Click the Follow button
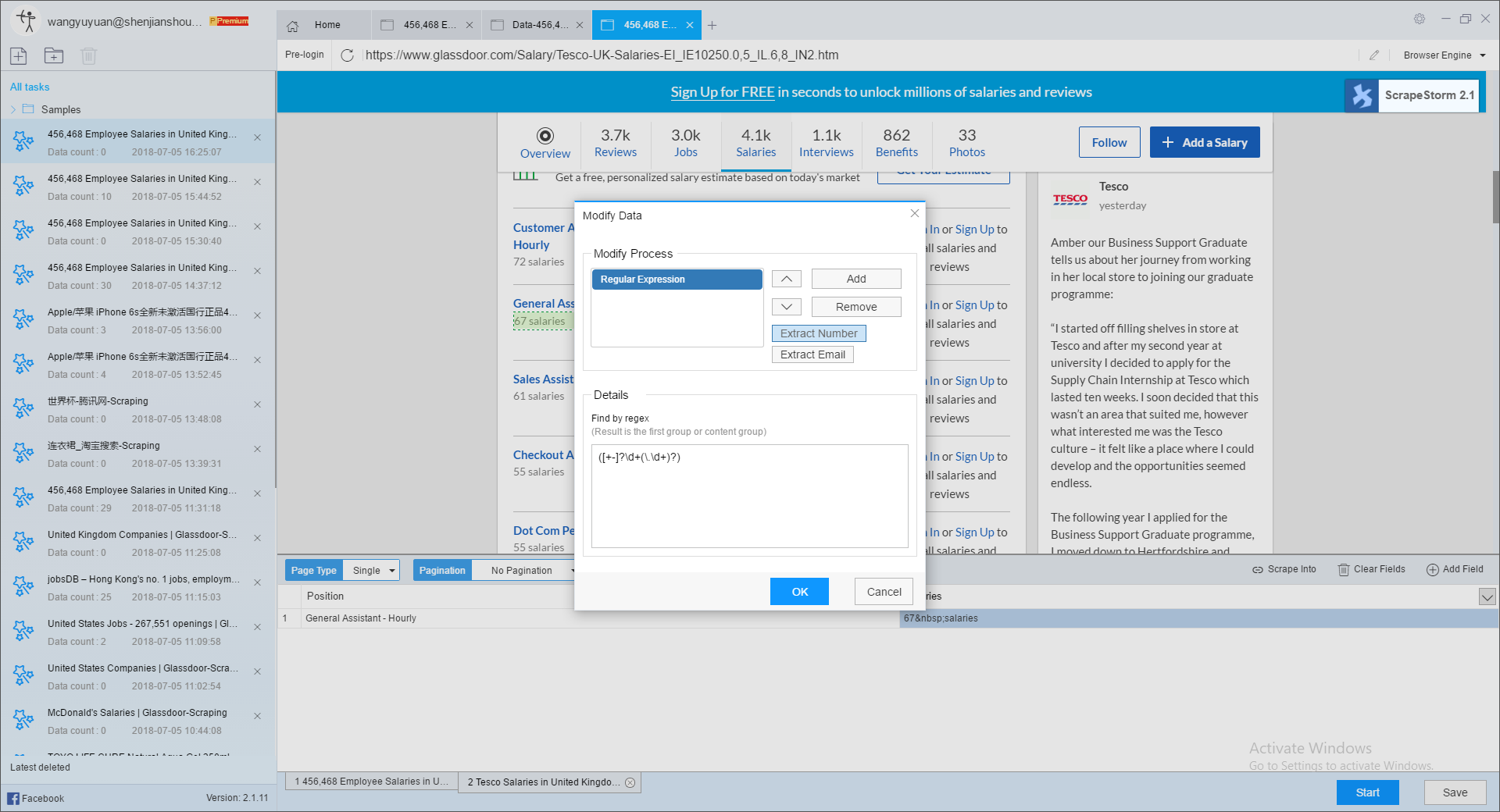 click(x=1109, y=142)
